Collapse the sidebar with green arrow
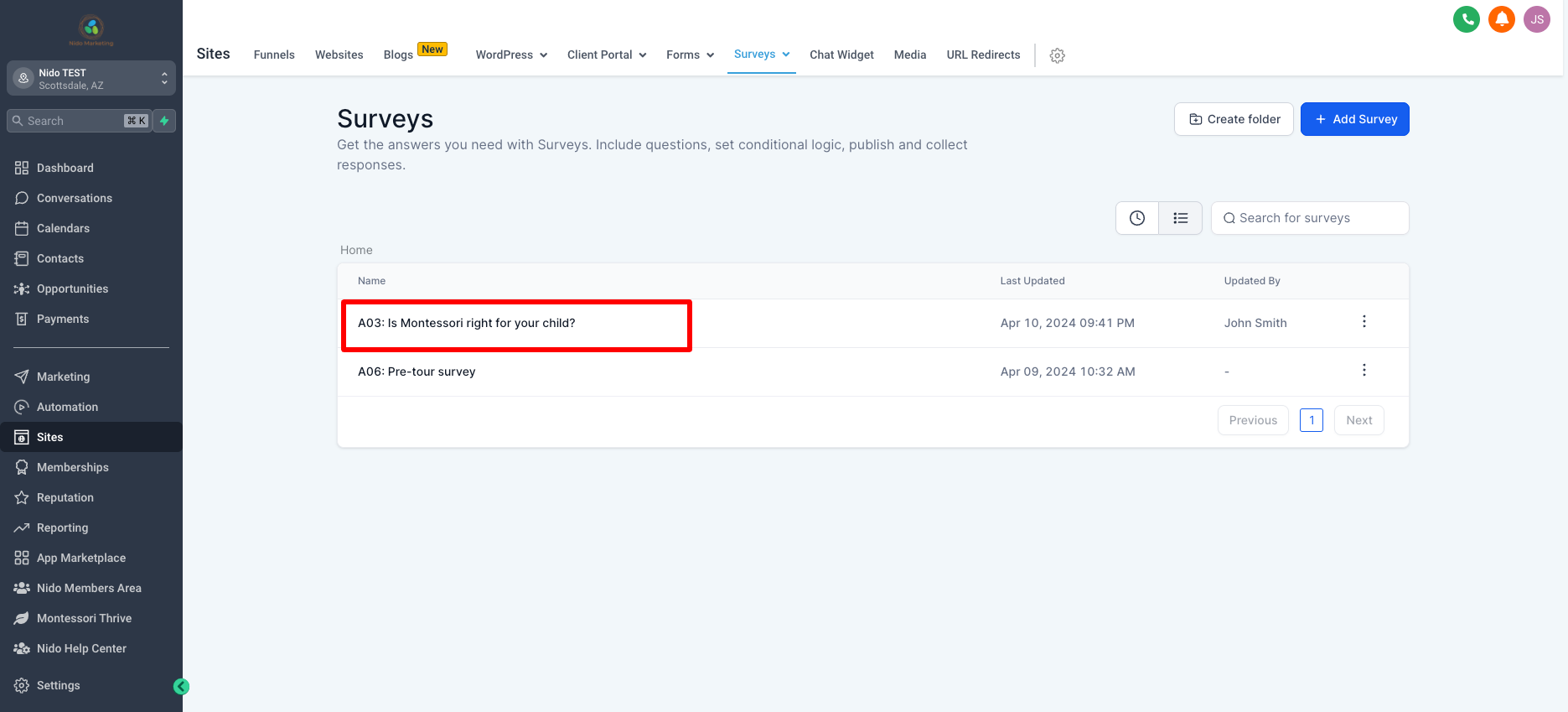 (181, 687)
